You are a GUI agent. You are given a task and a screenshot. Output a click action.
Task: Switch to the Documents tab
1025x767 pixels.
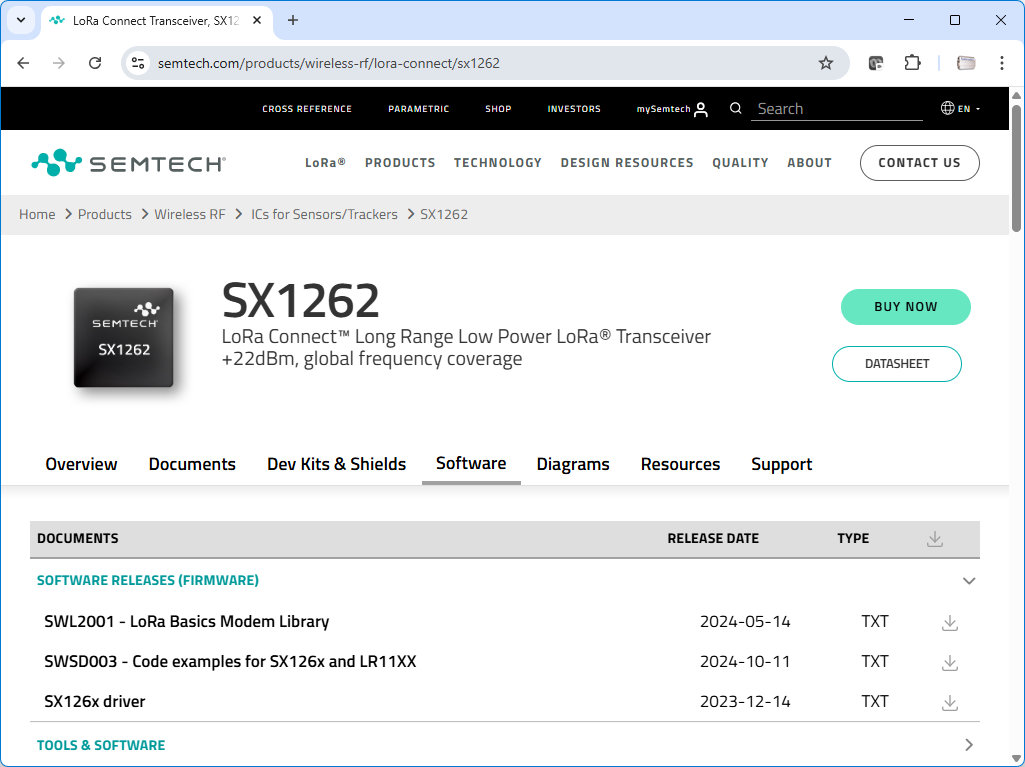click(192, 463)
